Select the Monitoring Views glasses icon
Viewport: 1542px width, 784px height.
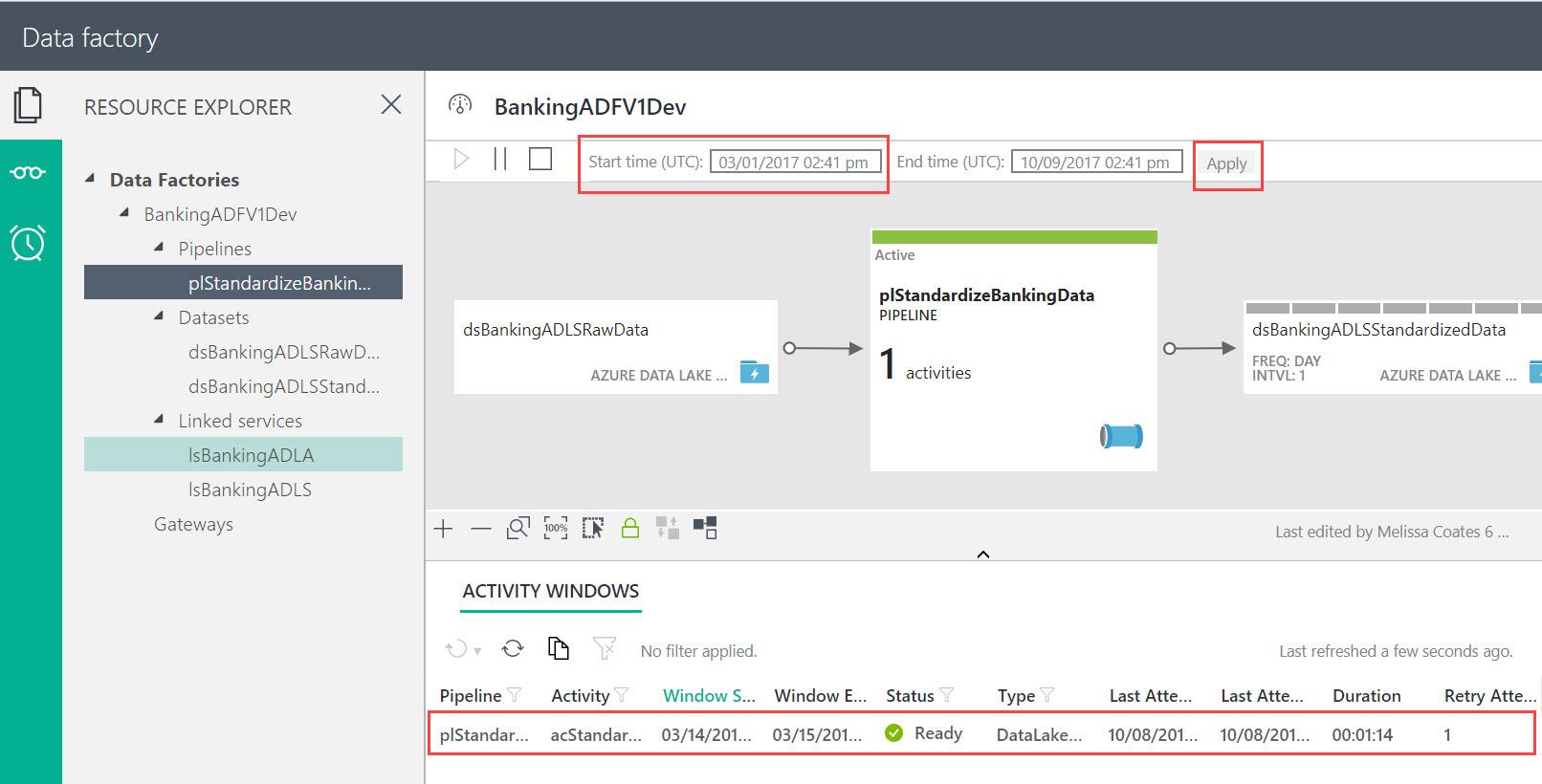point(29,173)
